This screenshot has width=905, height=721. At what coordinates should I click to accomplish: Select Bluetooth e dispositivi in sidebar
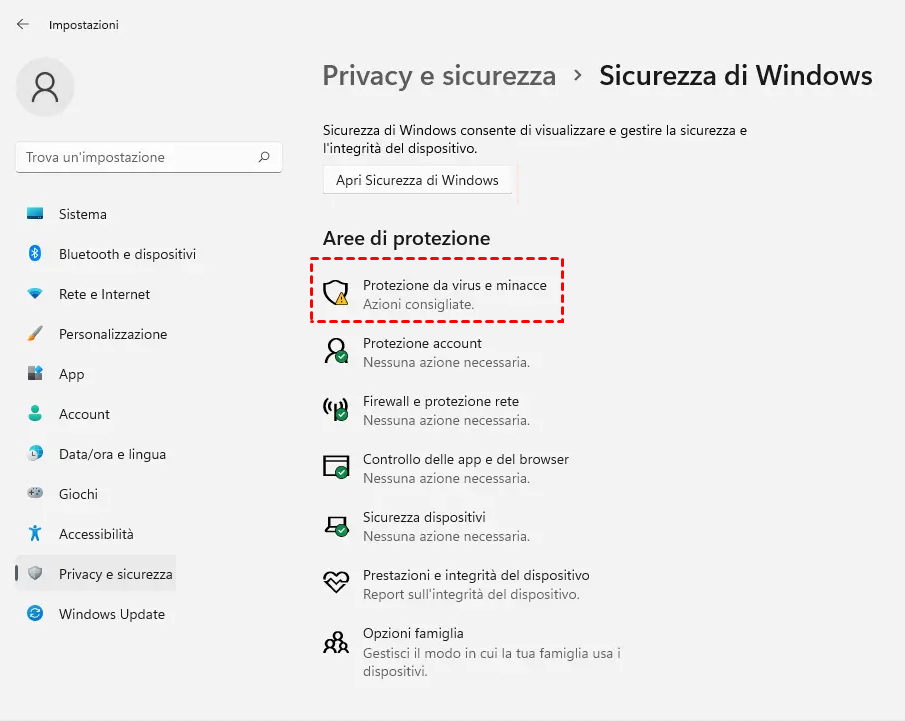[127, 254]
